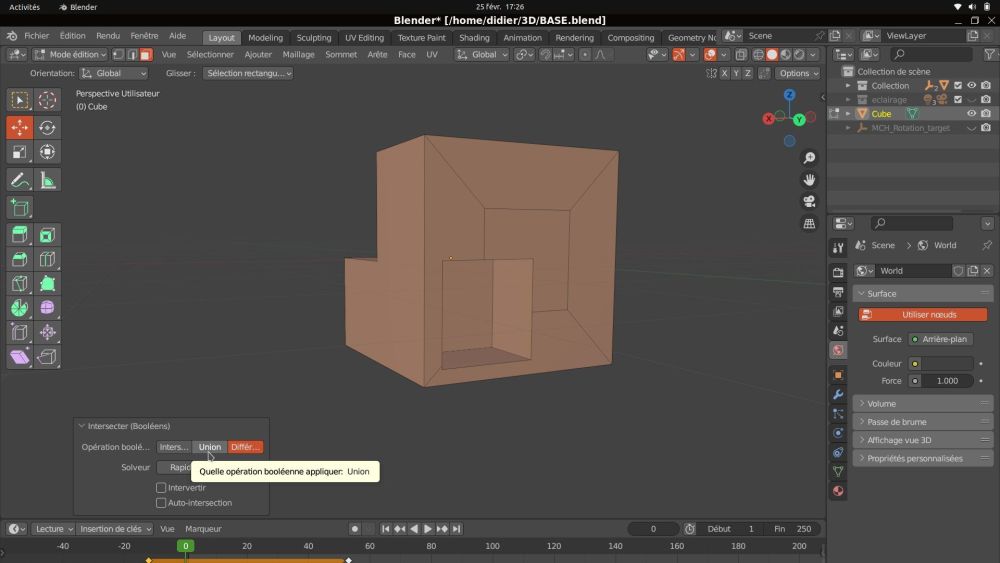Viewport: 1000px width, 563px height.
Task: Switch to vertex select mode
Action: (x=119, y=55)
